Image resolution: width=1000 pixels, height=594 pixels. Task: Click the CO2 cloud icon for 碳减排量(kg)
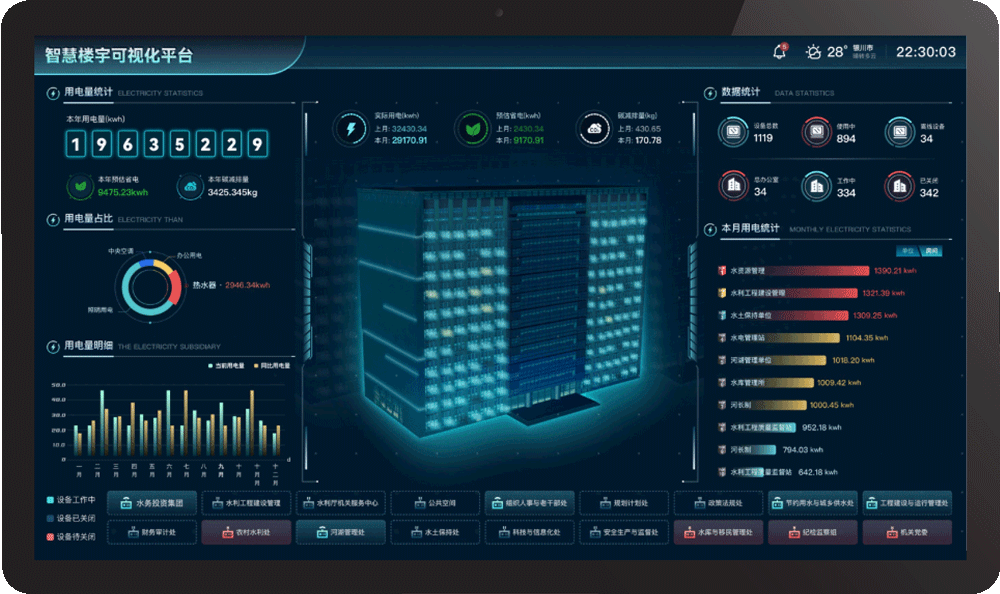[x=594, y=129]
